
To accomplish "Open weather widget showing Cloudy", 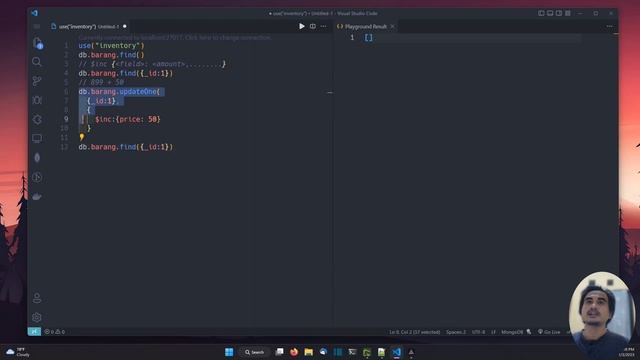I will tap(18, 352).
